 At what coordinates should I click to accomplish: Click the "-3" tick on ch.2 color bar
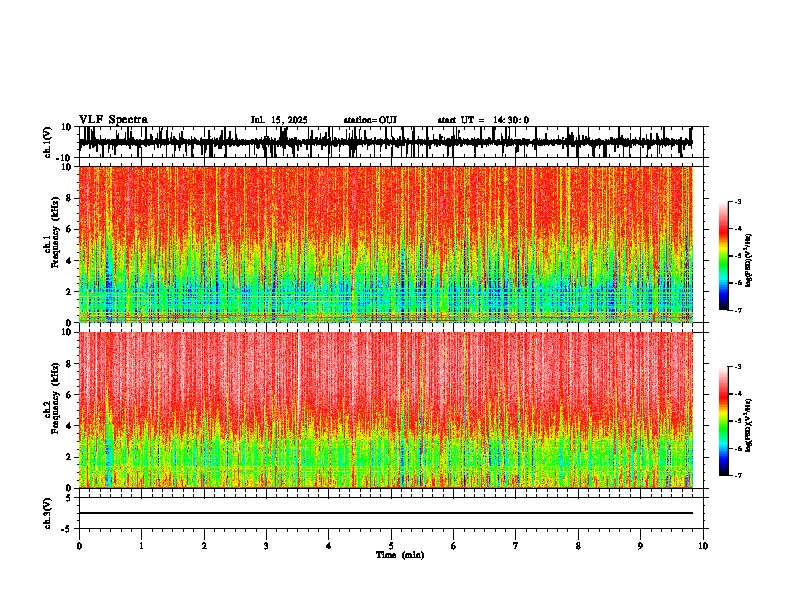coord(738,367)
